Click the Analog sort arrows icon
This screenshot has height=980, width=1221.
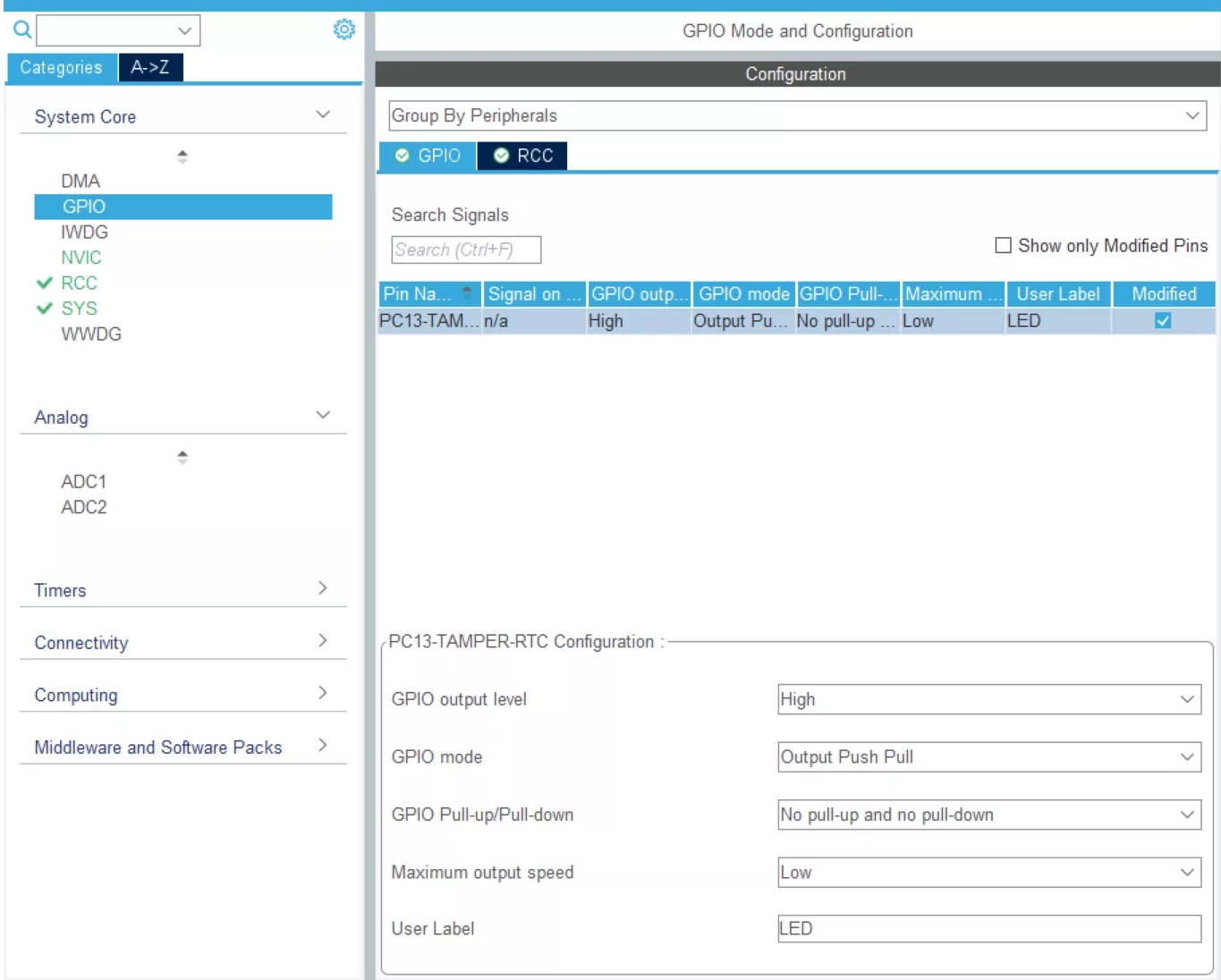pos(182,457)
